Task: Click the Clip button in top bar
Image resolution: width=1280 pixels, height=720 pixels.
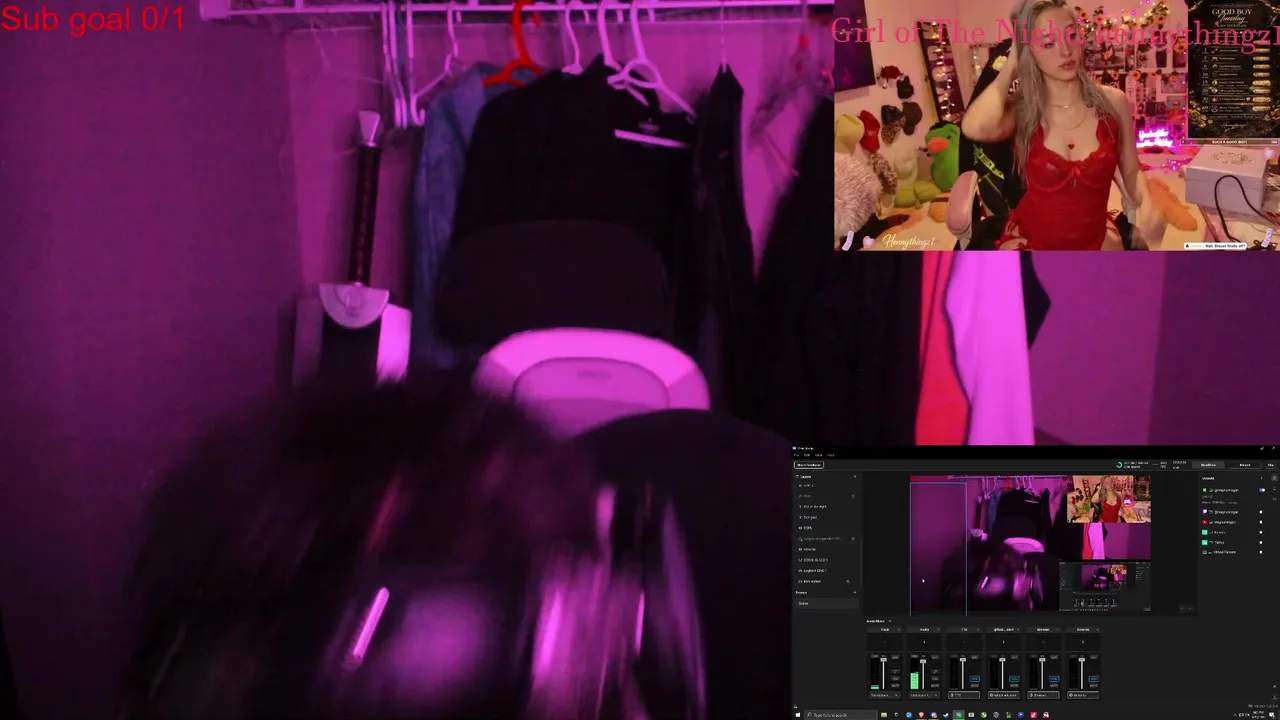Action: tap(1270, 465)
